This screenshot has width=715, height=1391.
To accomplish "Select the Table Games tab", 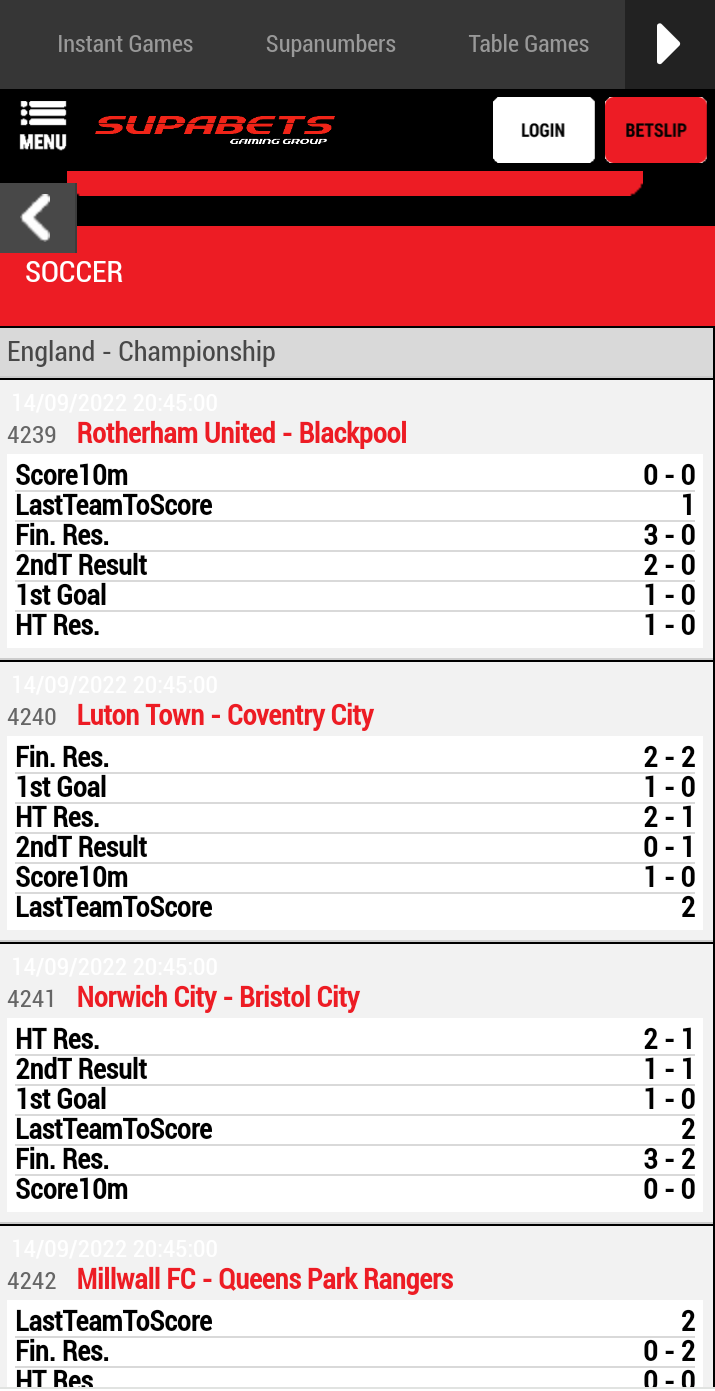I will point(529,44).
